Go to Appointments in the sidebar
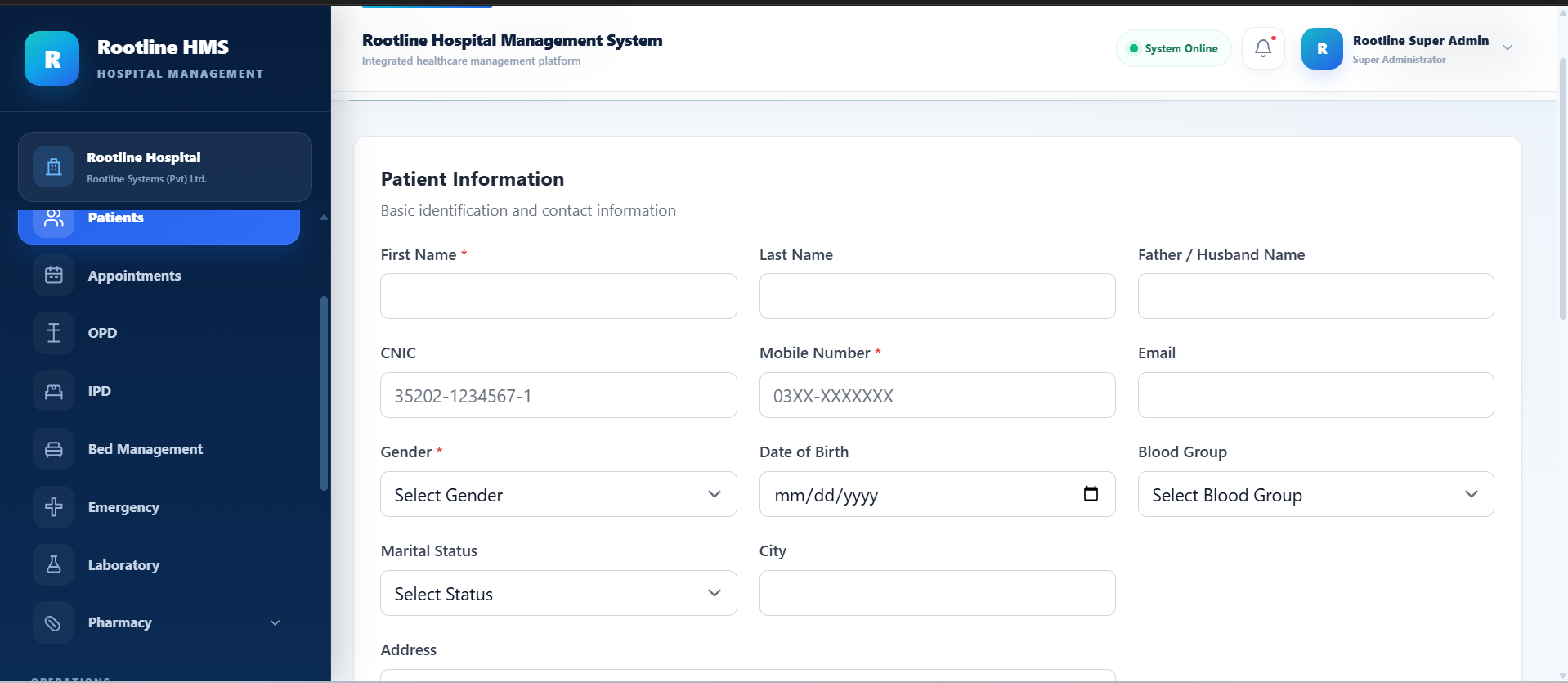Screen dimensions: 1568x683 click(134, 276)
